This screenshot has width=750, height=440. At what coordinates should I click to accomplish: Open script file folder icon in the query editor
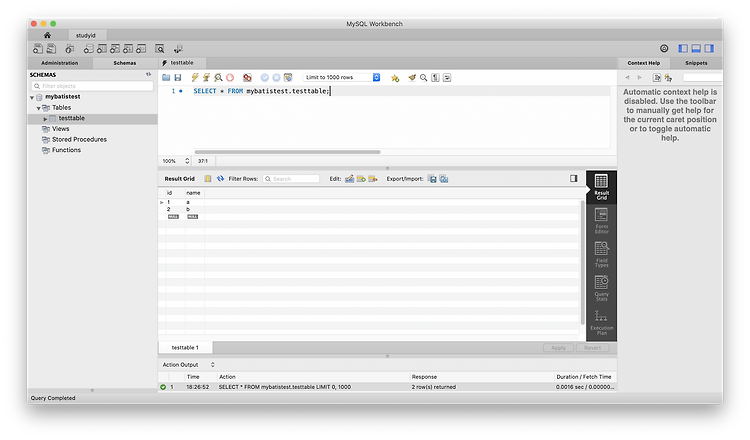(x=166, y=77)
